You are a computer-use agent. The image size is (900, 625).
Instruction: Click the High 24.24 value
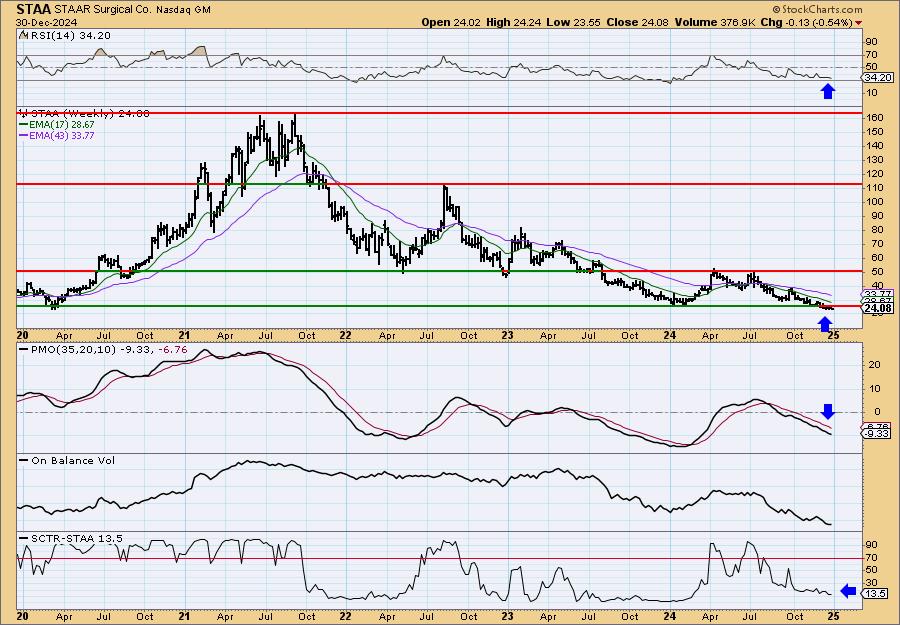click(x=513, y=22)
